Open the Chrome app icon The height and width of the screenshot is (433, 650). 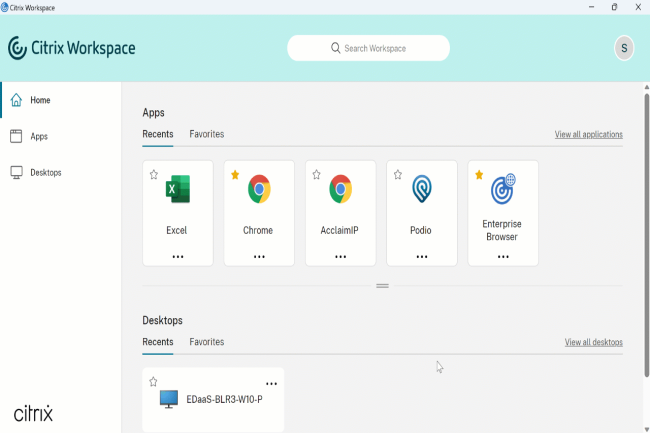click(x=259, y=190)
